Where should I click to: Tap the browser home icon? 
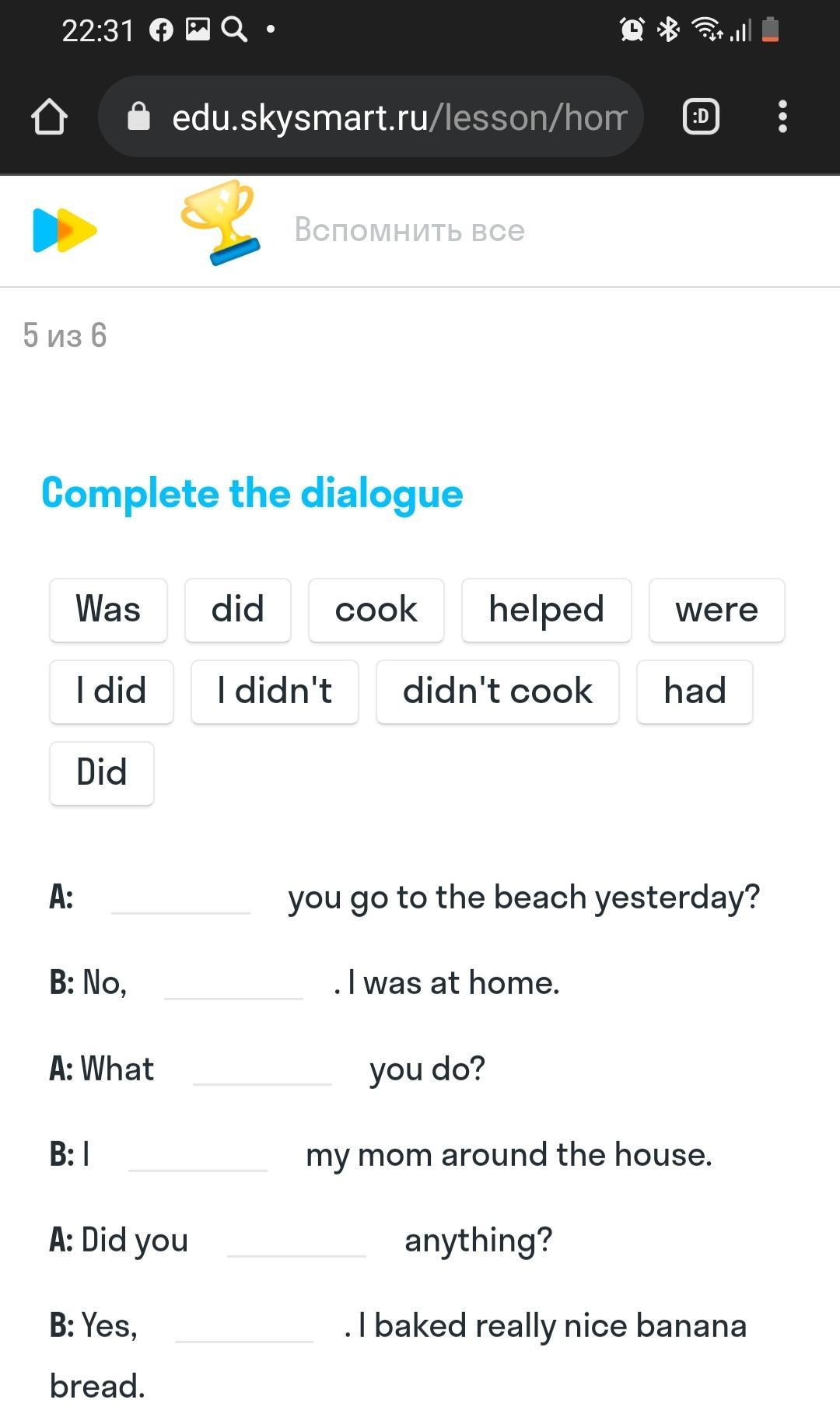tap(50, 117)
